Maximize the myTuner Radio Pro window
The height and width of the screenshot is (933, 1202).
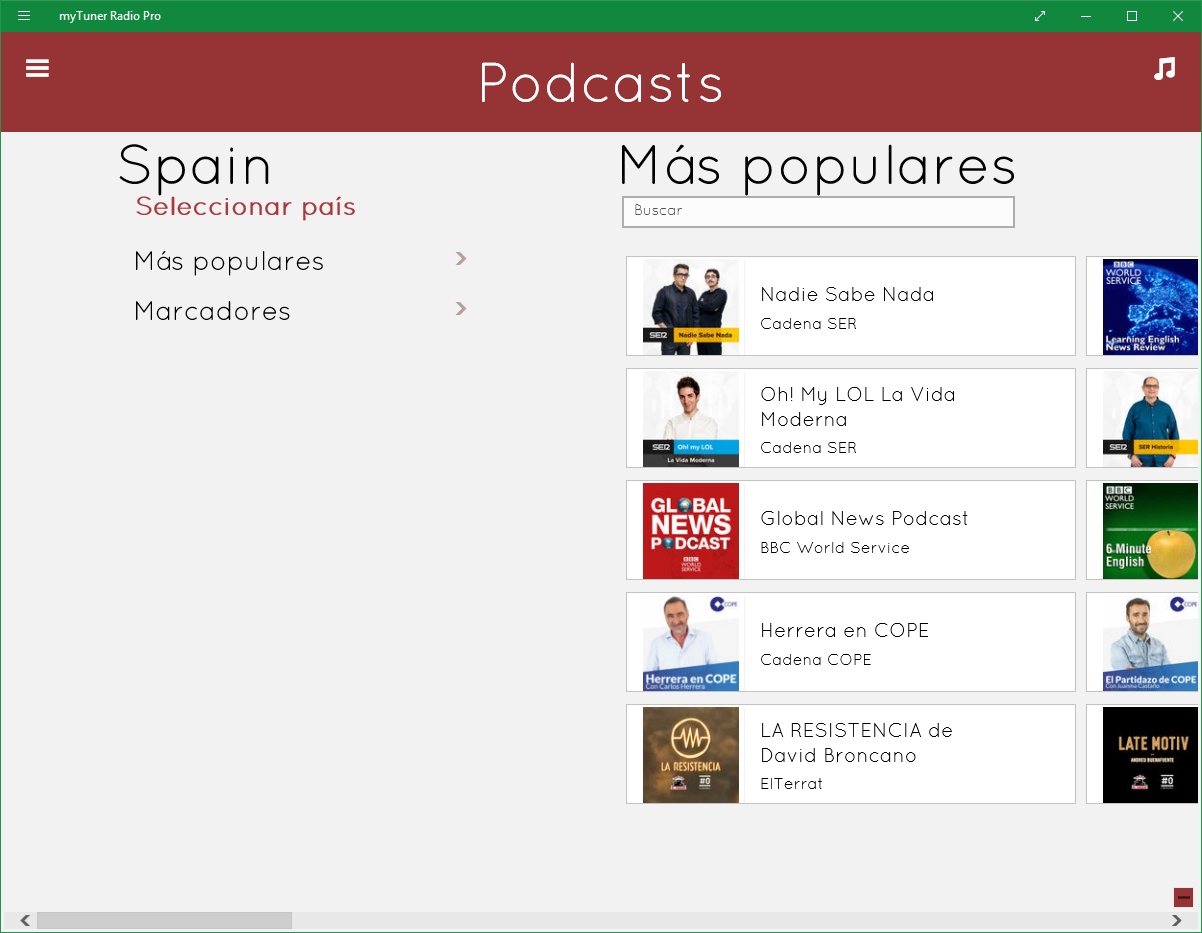[1132, 16]
